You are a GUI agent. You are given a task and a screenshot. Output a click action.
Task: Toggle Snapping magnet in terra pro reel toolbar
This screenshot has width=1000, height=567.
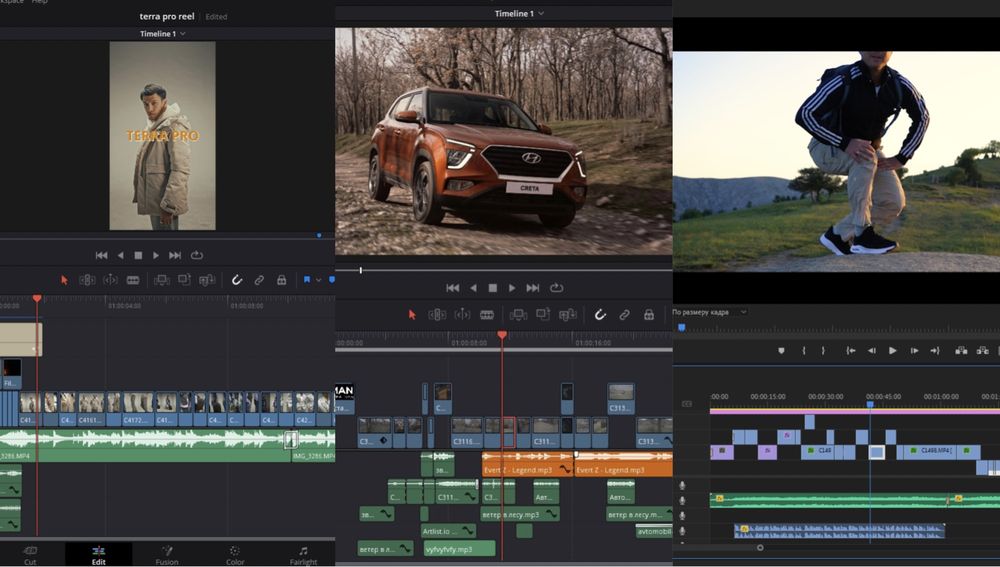point(237,280)
